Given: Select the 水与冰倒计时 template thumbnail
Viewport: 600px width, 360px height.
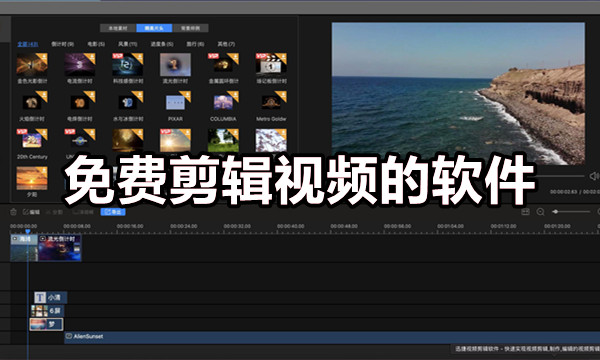Looking at the screenshot, I should point(128,102).
